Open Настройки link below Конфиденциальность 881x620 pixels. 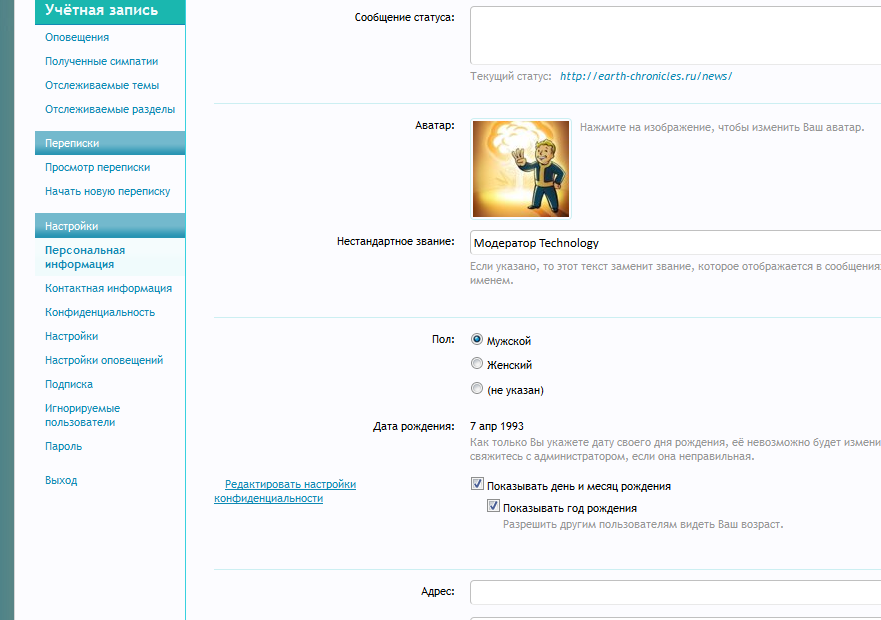71,336
